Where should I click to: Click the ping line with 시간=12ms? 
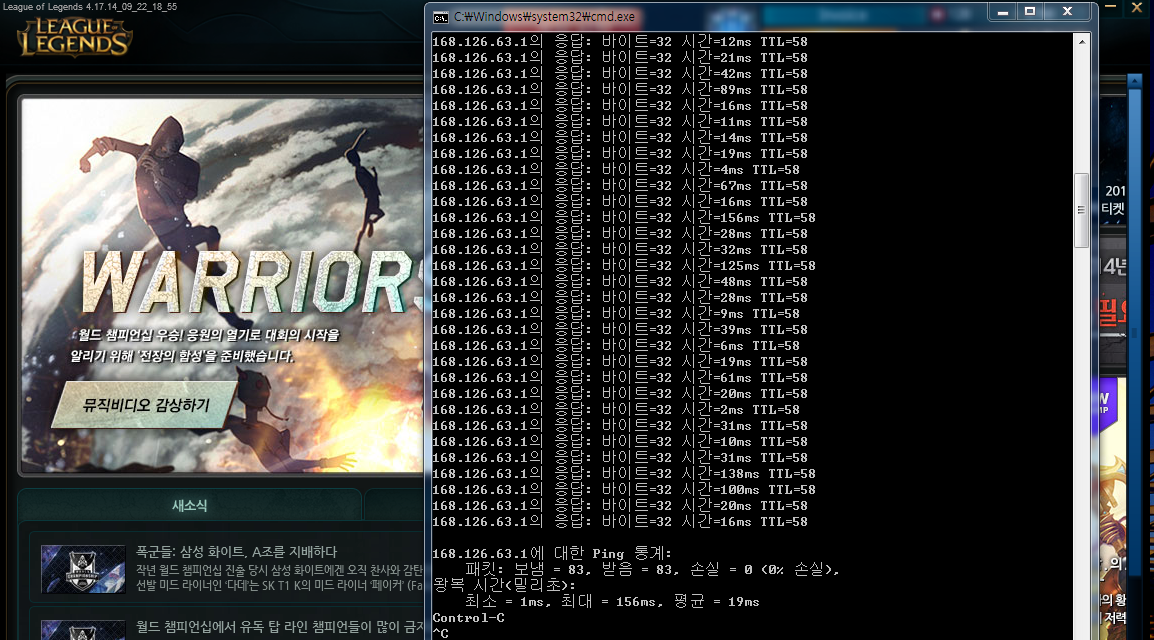(620, 42)
